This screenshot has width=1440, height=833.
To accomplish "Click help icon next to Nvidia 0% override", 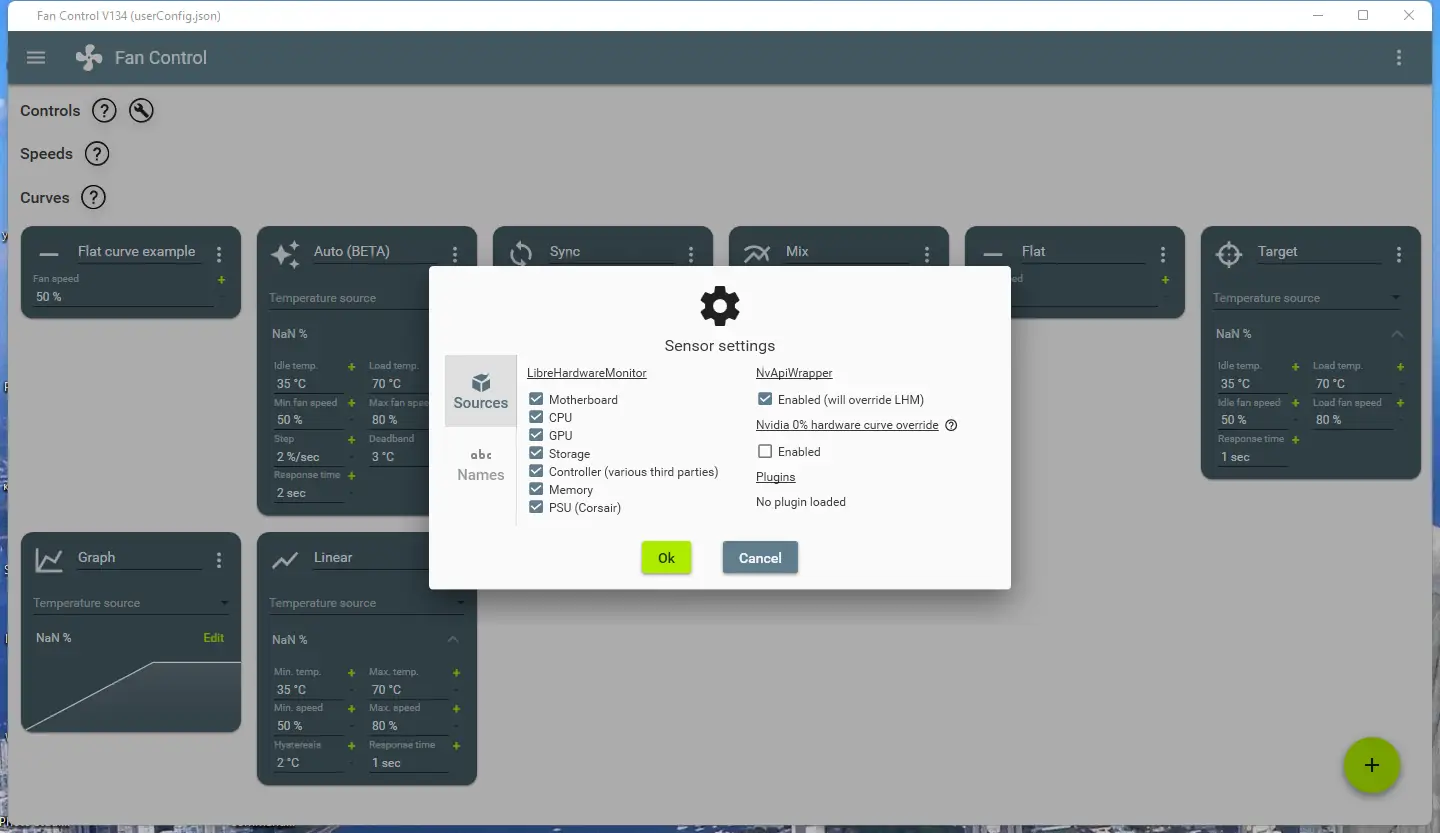I will (951, 425).
